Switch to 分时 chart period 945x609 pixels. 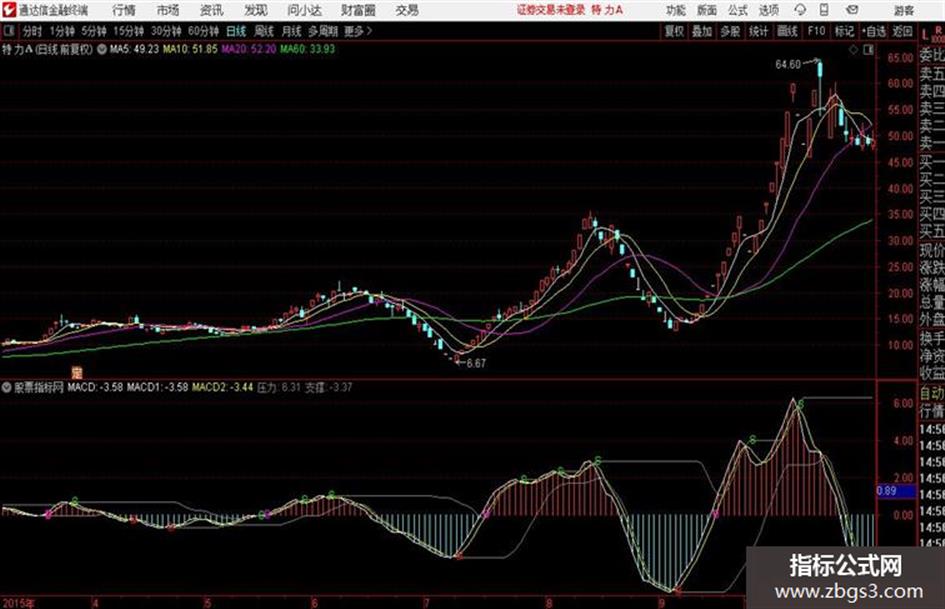tap(32, 31)
